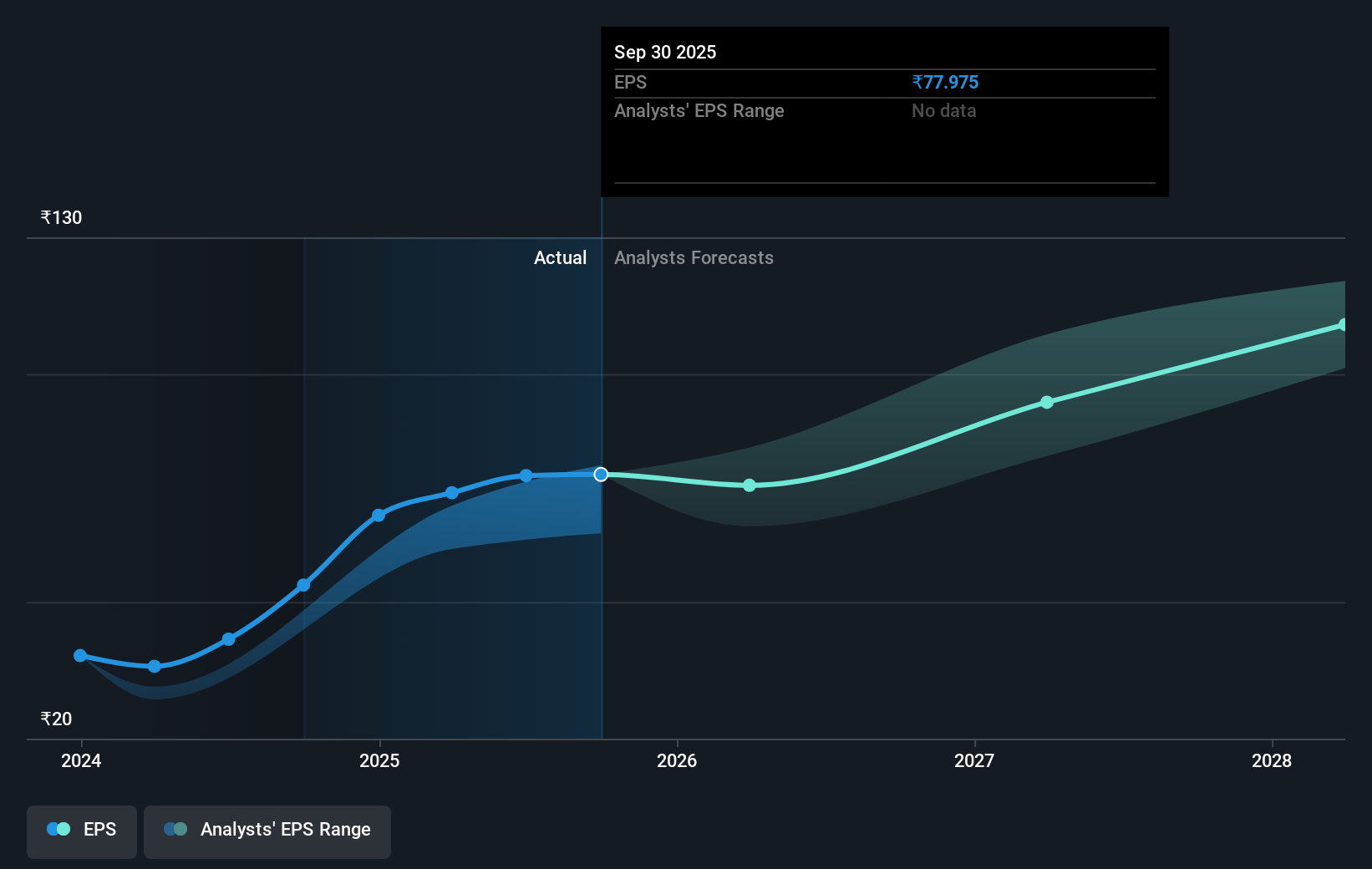Toggle the EPS series visibility

coord(81,831)
